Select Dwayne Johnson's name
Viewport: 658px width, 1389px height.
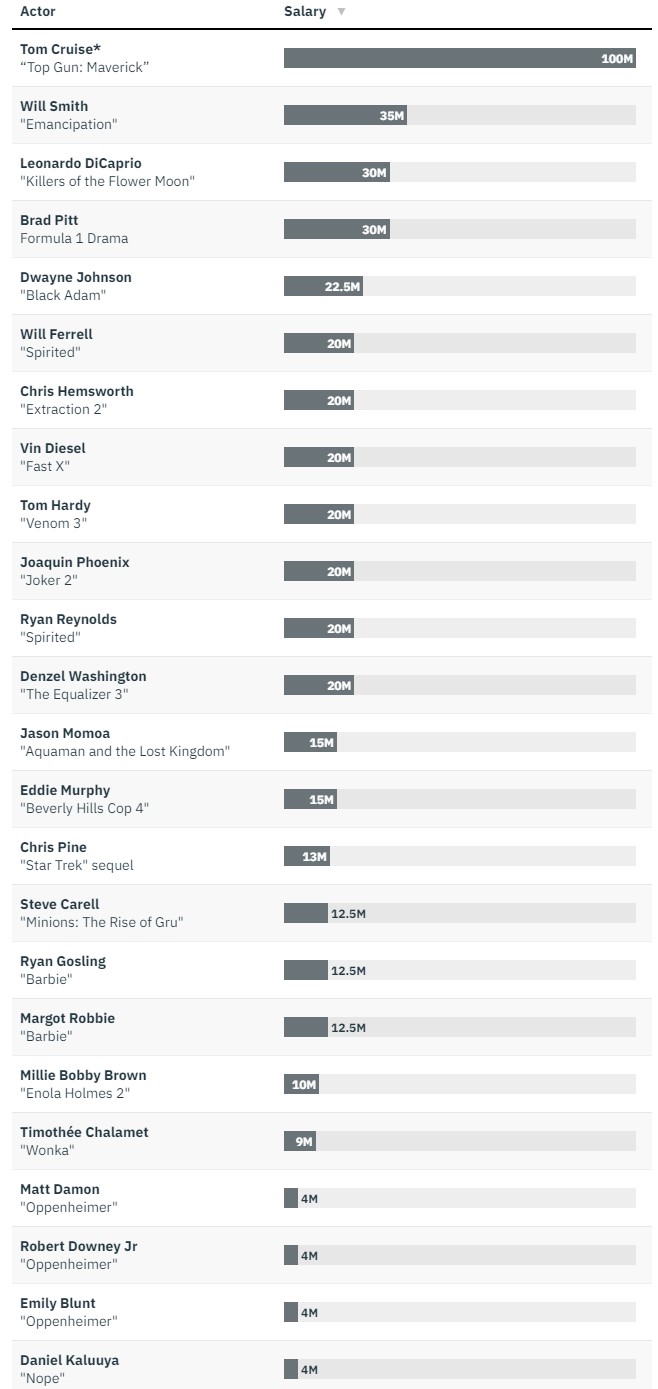click(x=76, y=277)
